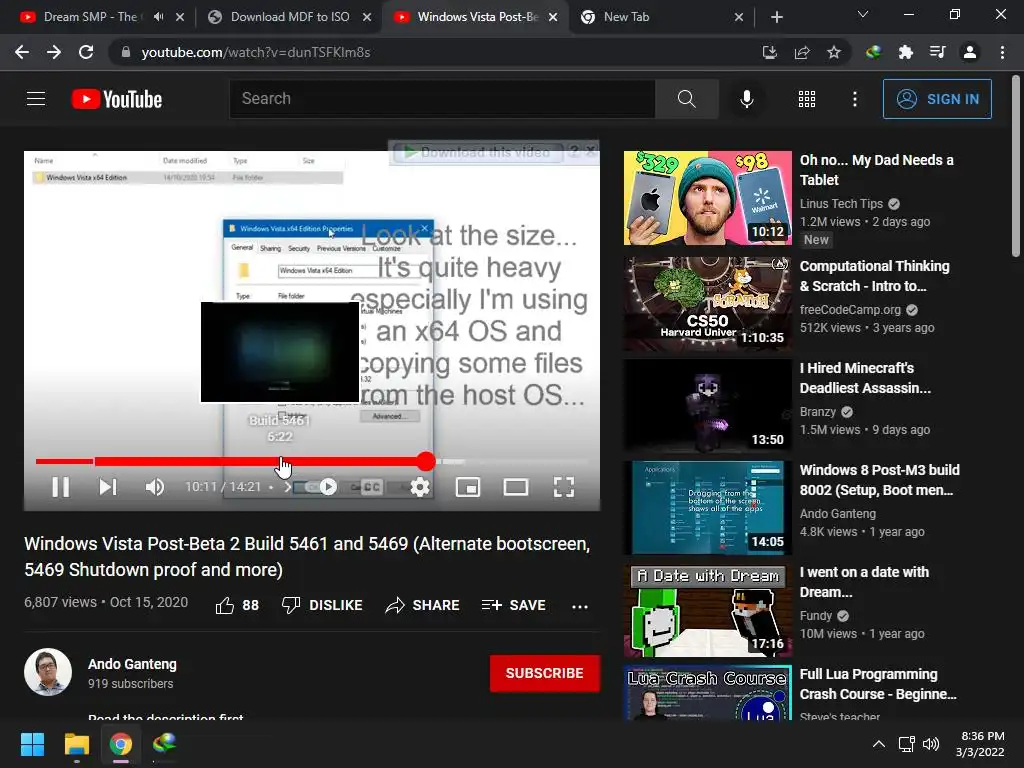Open Windows Start menu
This screenshot has width=1024, height=768.
pyautogui.click(x=32, y=744)
